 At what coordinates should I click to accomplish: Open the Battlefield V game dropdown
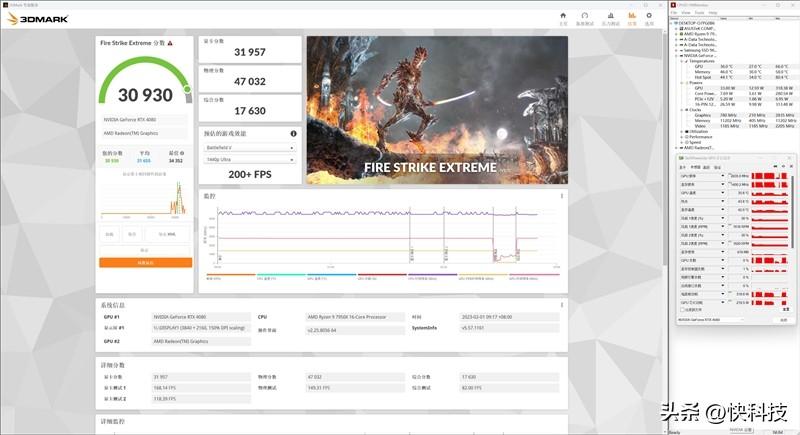click(250, 147)
